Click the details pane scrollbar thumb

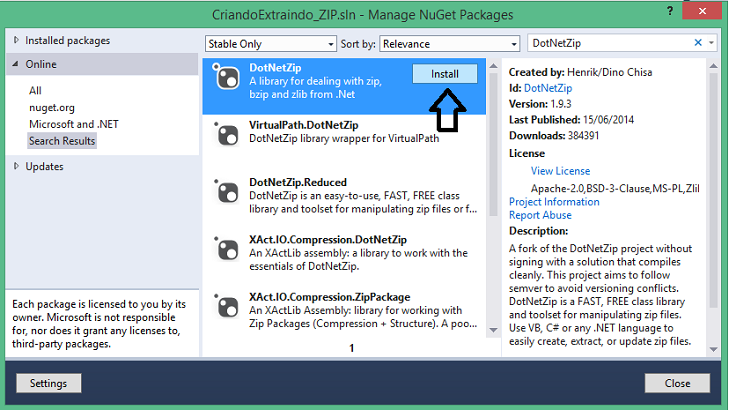coord(713,190)
